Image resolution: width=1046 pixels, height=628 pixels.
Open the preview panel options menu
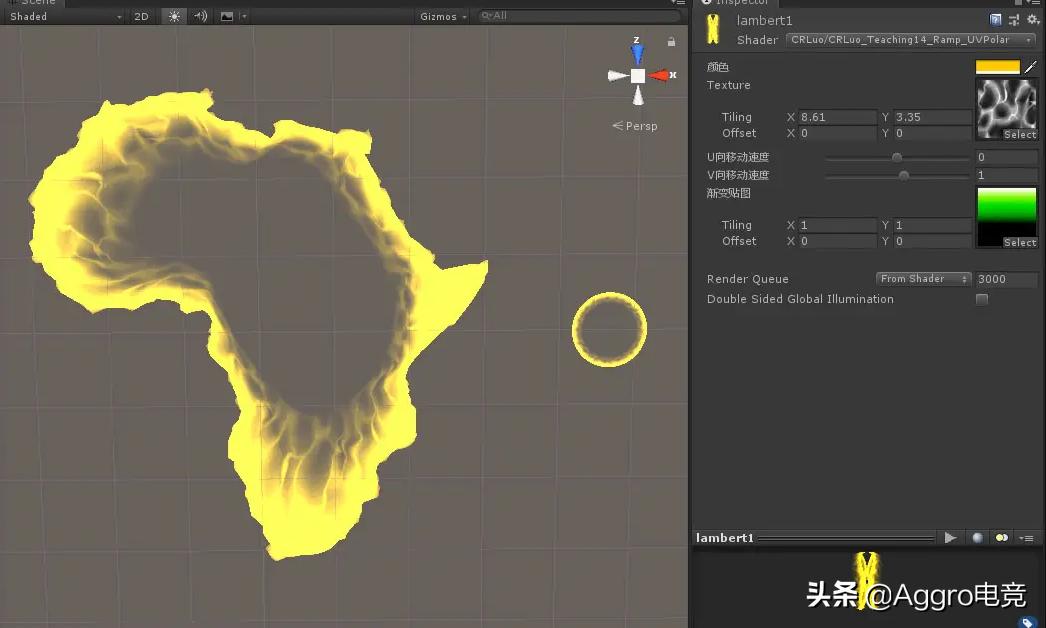click(x=1027, y=538)
